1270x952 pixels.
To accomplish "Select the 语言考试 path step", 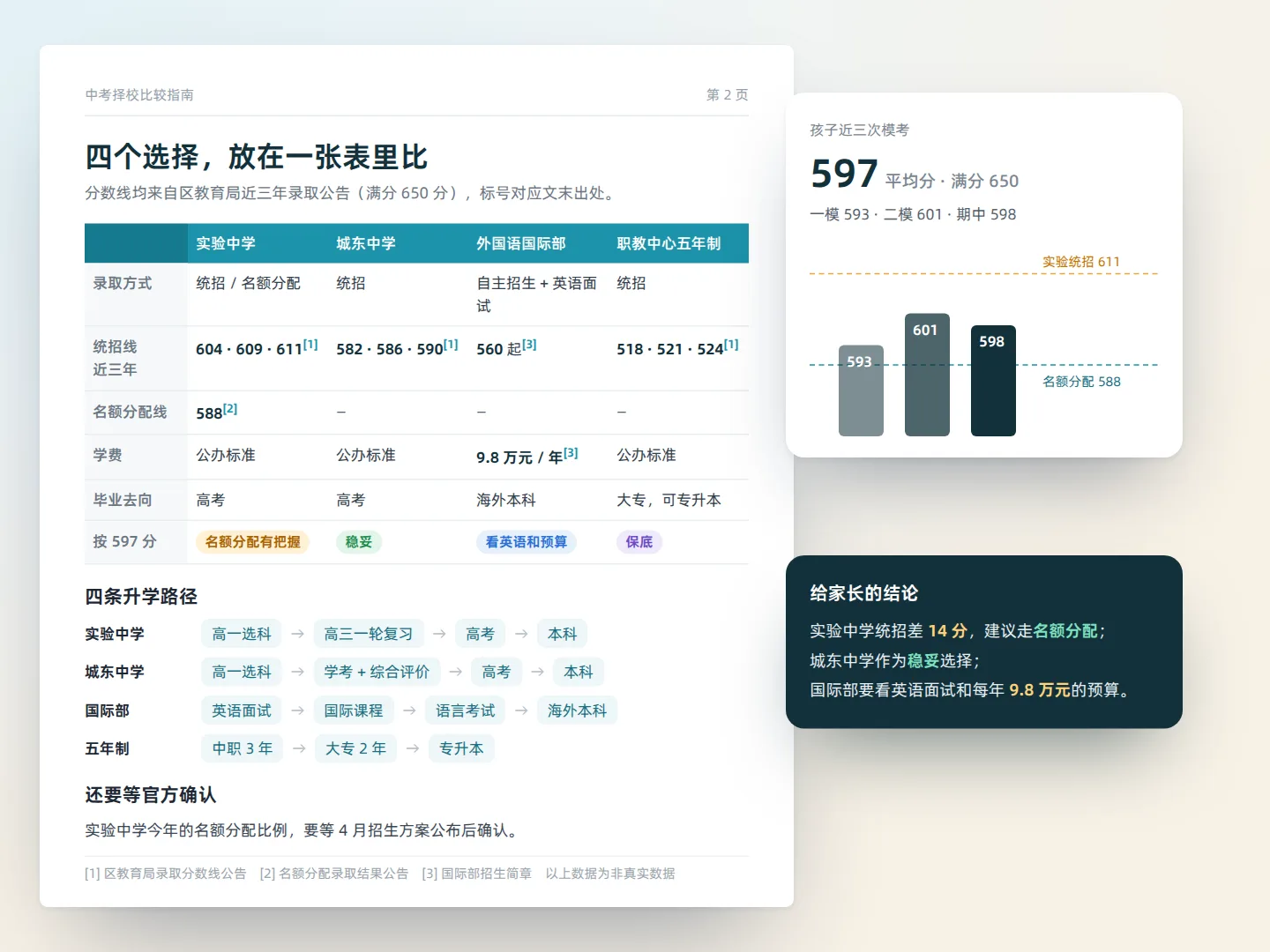I will [466, 710].
